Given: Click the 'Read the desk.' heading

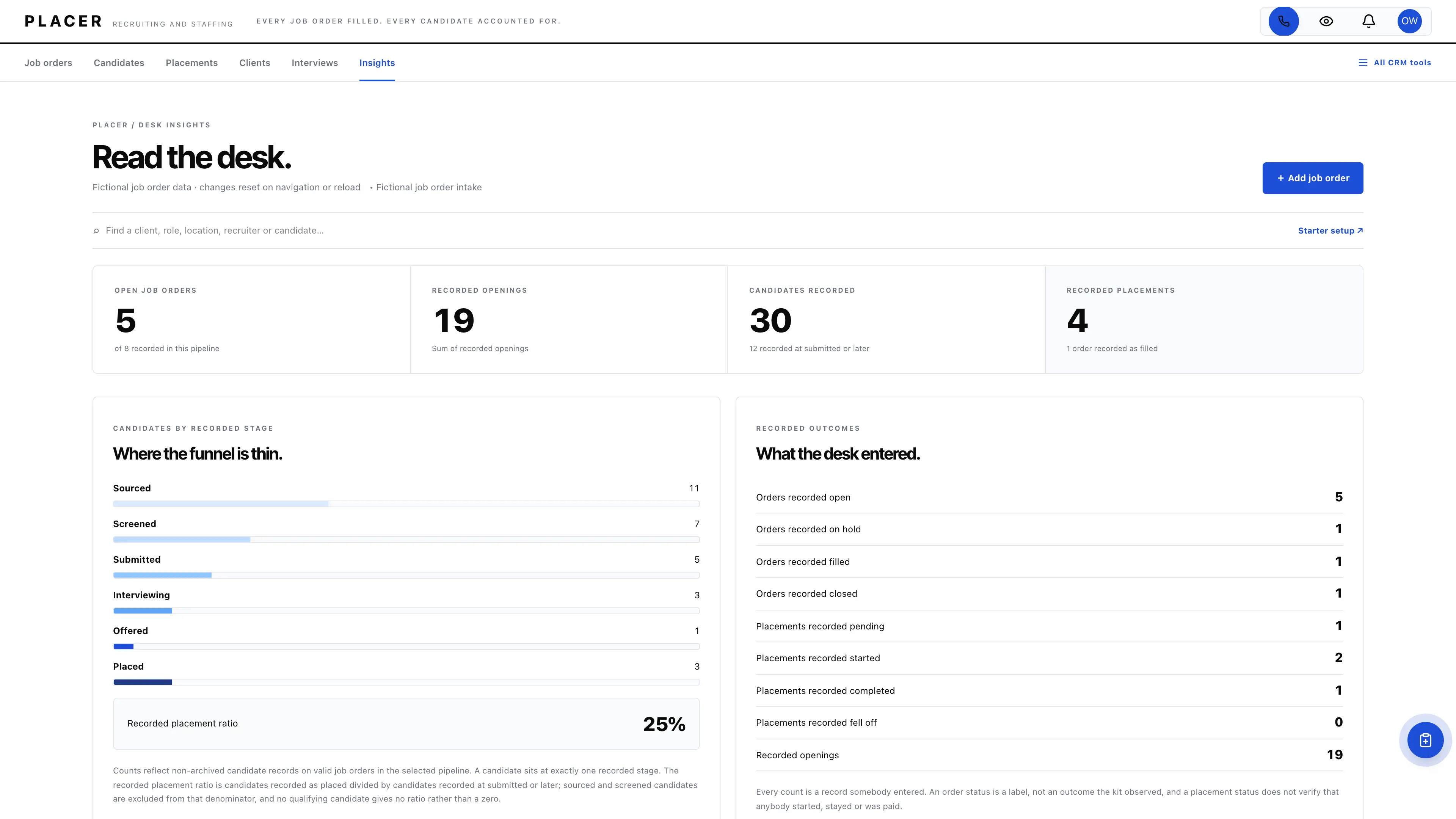Looking at the screenshot, I should pyautogui.click(x=191, y=157).
